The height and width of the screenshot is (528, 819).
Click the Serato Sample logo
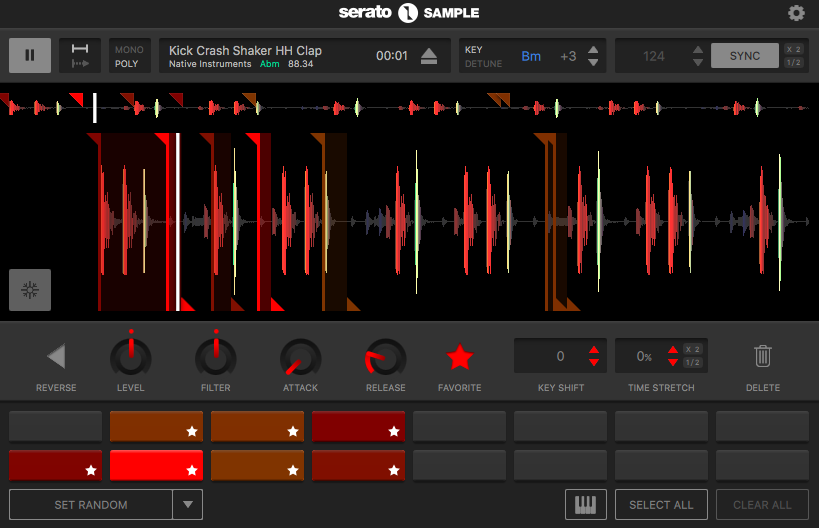pos(409,13)
